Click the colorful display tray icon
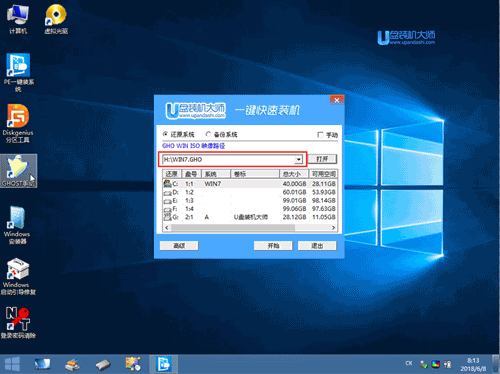 pos(435,364)
